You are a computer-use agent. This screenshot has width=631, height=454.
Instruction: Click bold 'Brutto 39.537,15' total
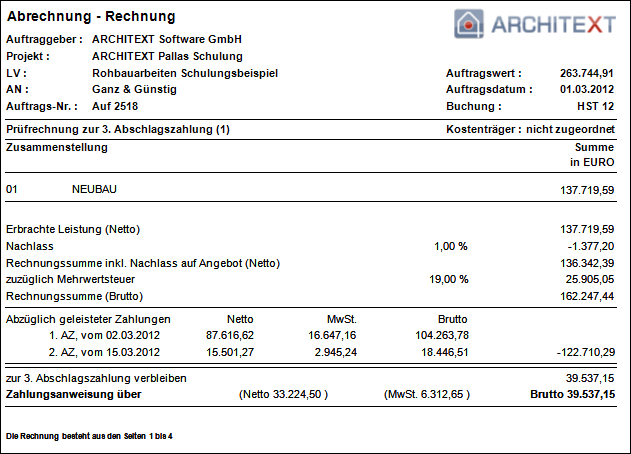pos(572,394)
